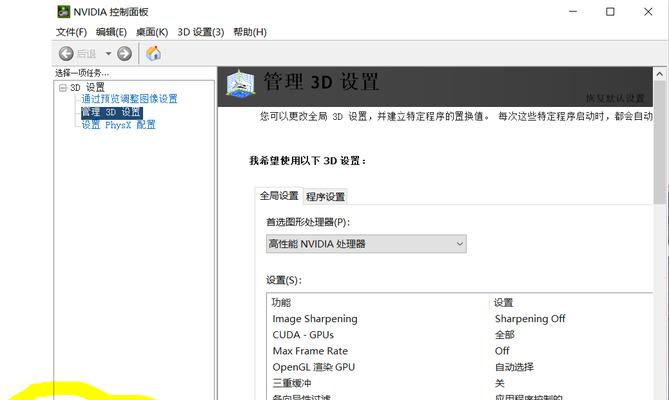This screenshot has height=400, width=669.
Task: Open 设置 PhysX 配置 tree item
Action: pos(119,125)
